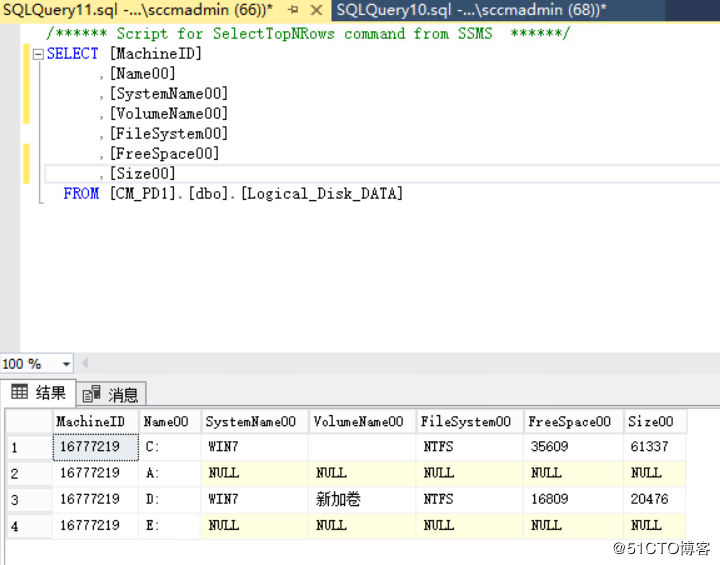Viewport: 720px width, 565px height.
Task: Click the E: drive name cell
Action: 169,526
